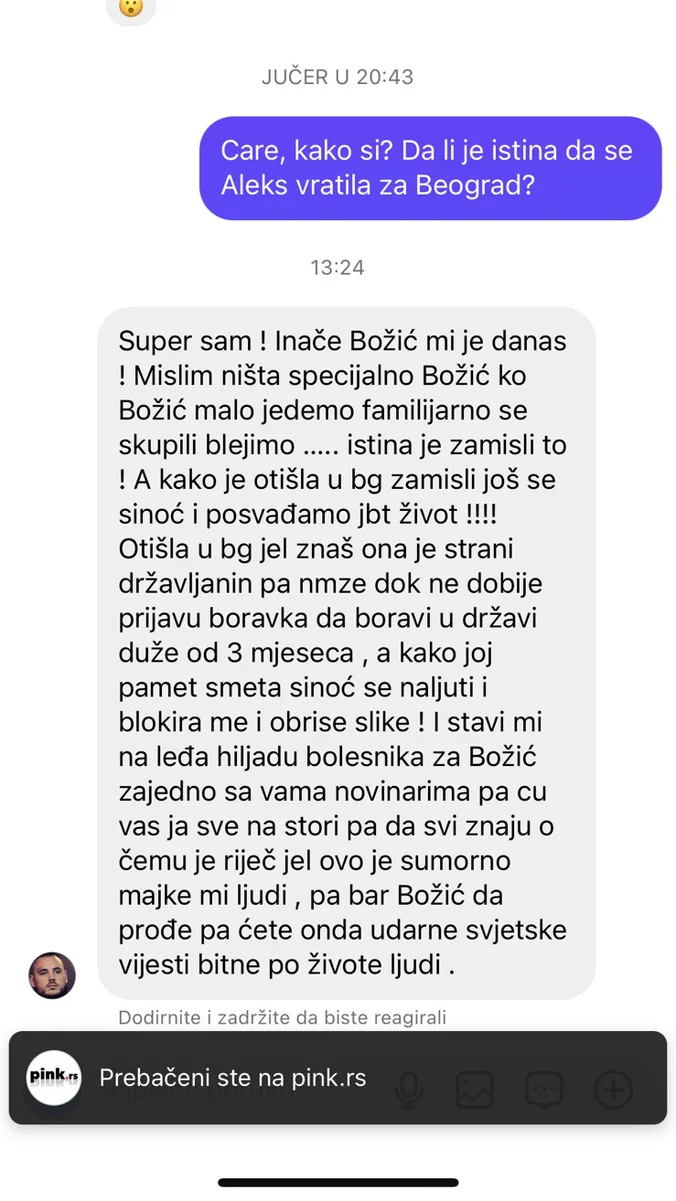
Task: Open the sender's profile avatar photo
Action: pos(51,975)
